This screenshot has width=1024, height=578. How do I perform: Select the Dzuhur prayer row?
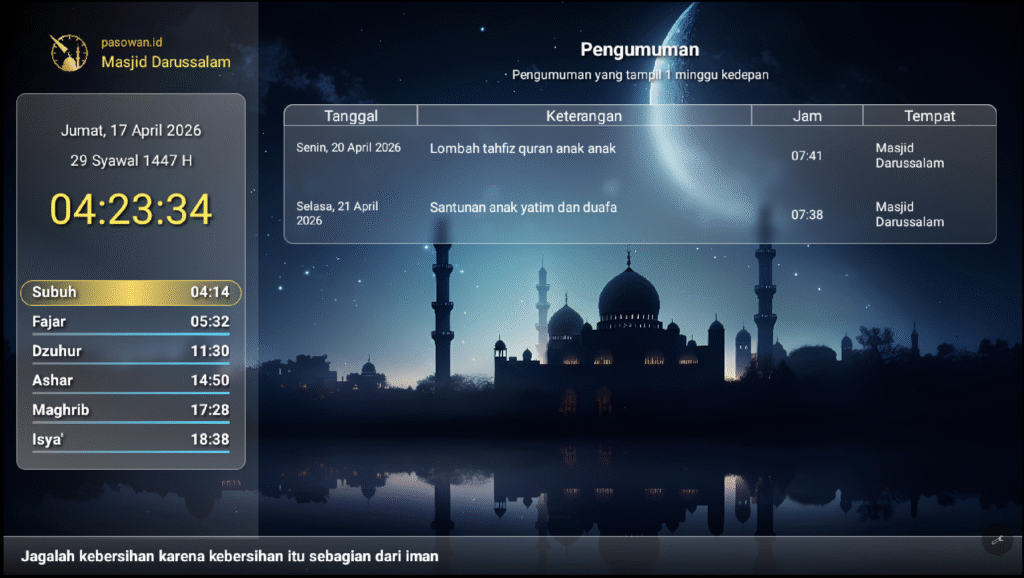pos(130,351)
